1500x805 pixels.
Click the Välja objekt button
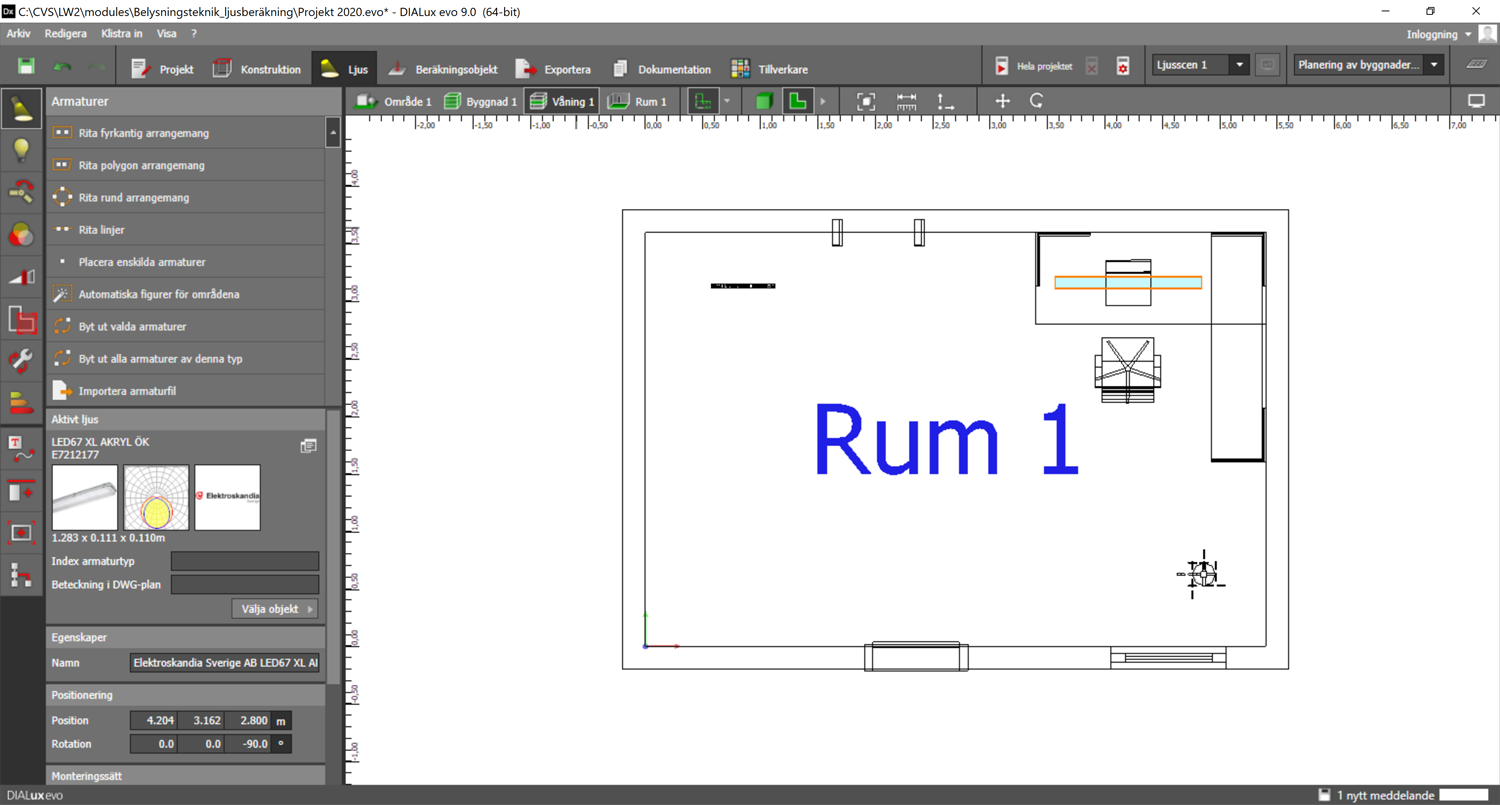(276, 609)
